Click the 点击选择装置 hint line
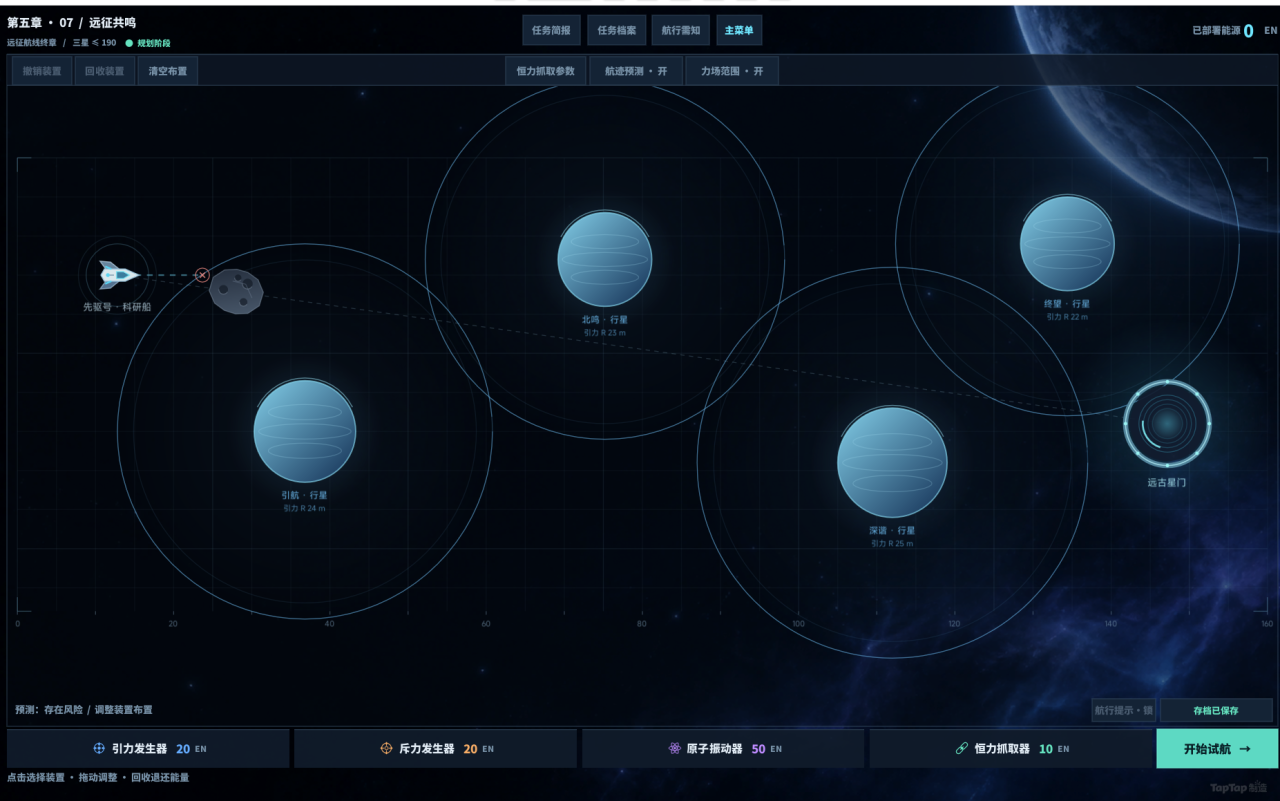Image resolution: width=1280 pixels, height=801 pixels. click(x=98, y=777)
